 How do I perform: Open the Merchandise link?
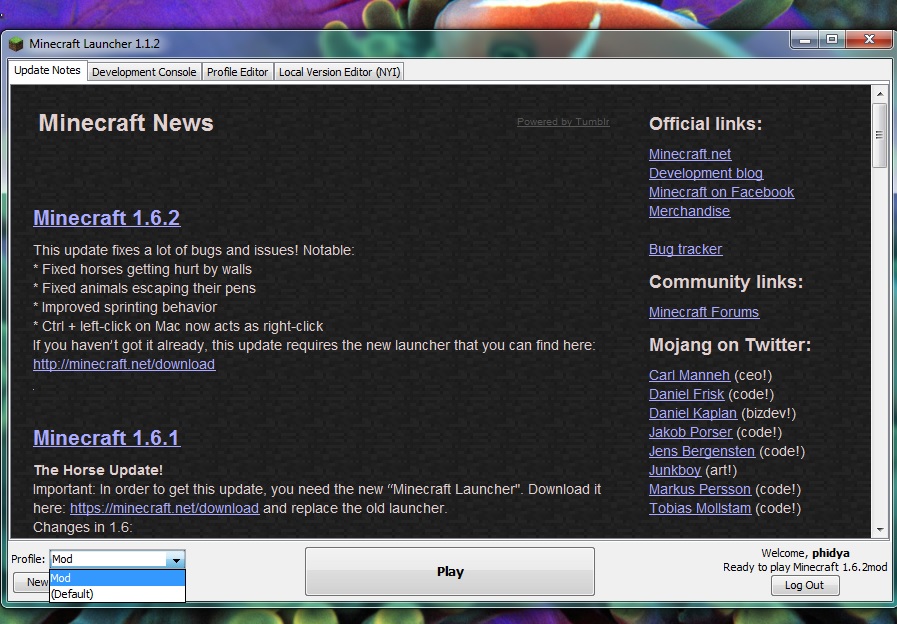(689, 211)
